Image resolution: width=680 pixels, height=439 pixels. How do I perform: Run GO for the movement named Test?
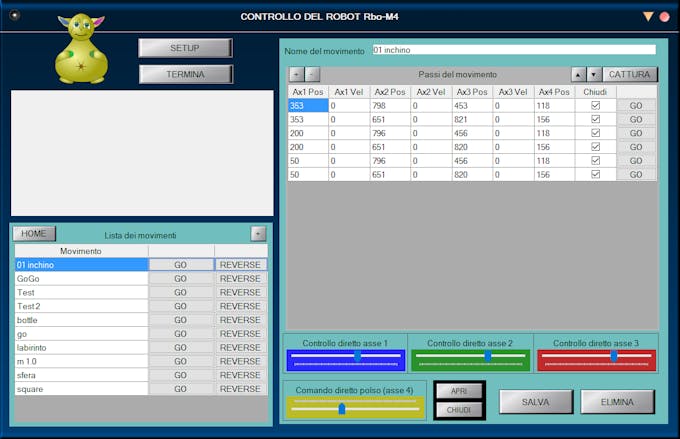click(x=181, y=292)
